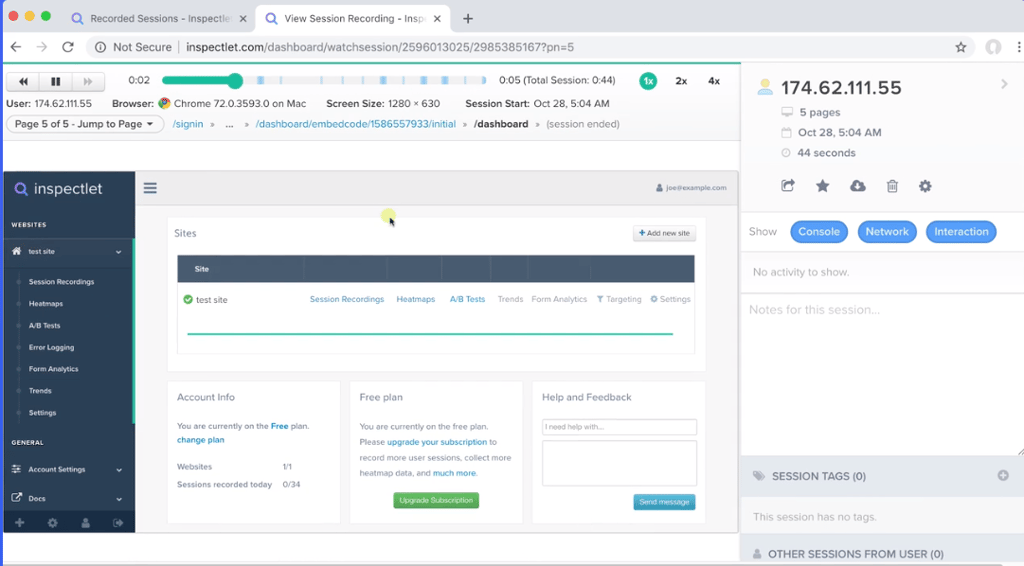Share this session recording
This screenshot has height=566, width=1024.
point(788,186)
